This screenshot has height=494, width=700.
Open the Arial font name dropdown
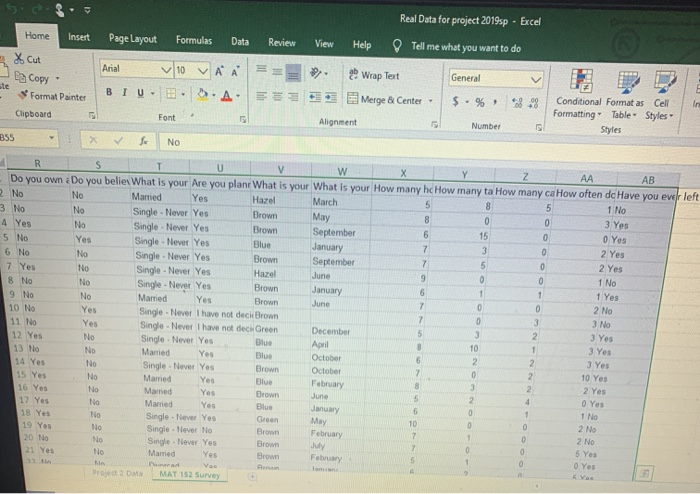pyautogui.click(x=166, y=70)
